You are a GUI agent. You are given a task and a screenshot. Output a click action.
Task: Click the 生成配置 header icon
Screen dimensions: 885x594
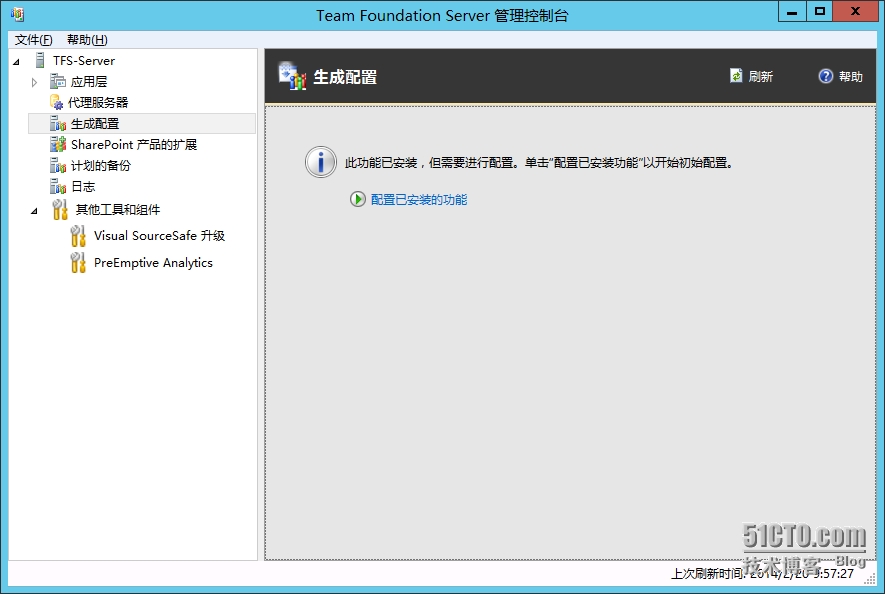292,76
